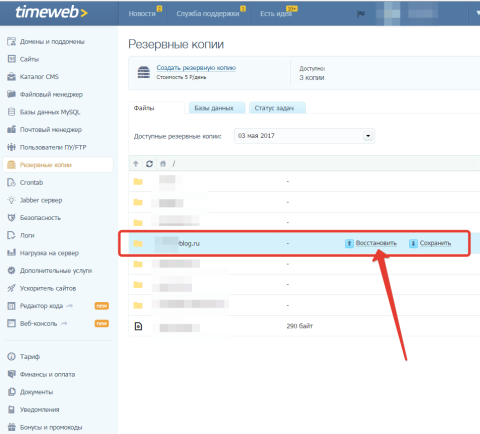The width and height of the screenshot is (480, 434).
Task: Click Создать резервную копию link
Action: pyautogui.click(x=196, y=68)
